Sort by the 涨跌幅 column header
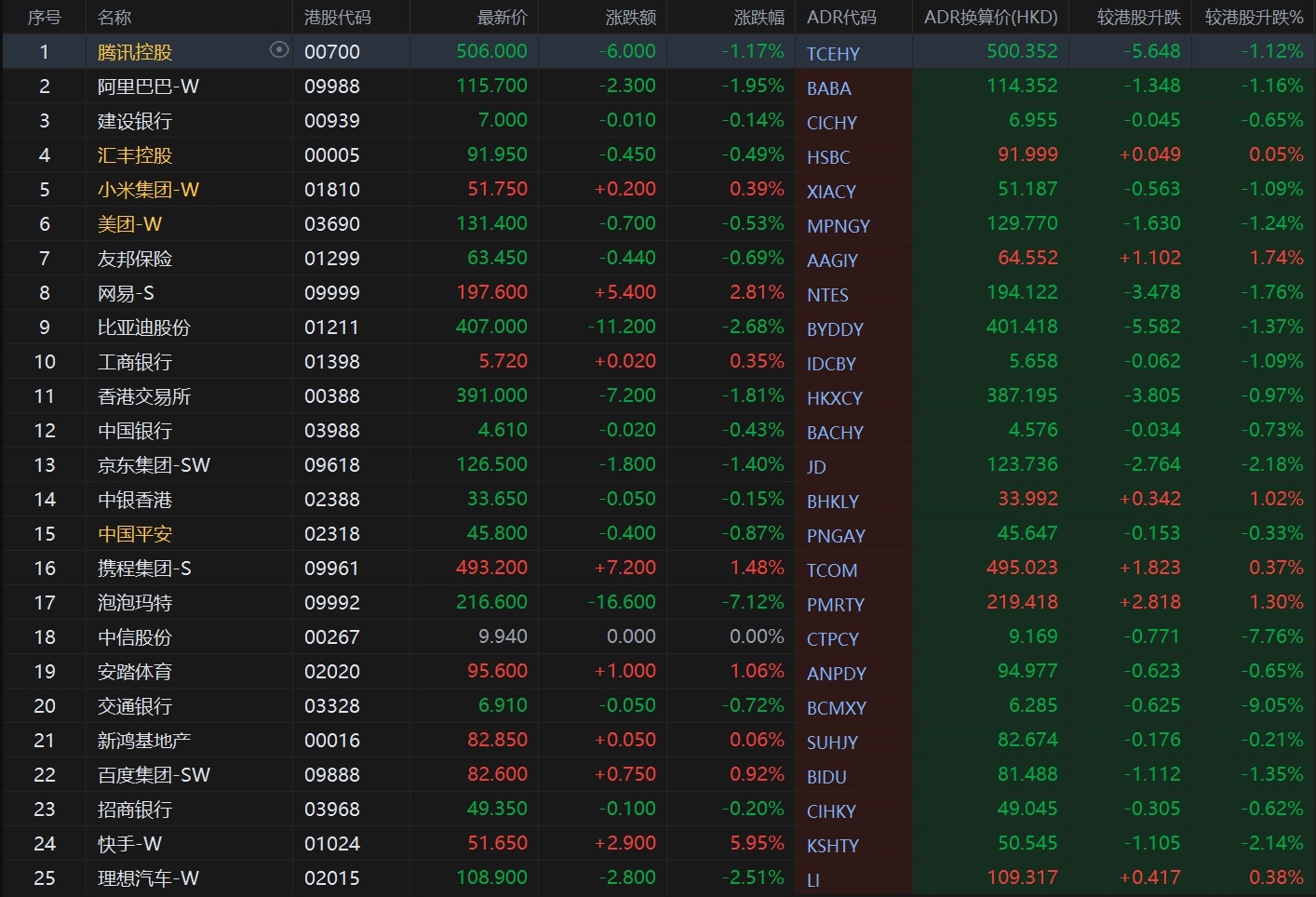 (759, 17)
